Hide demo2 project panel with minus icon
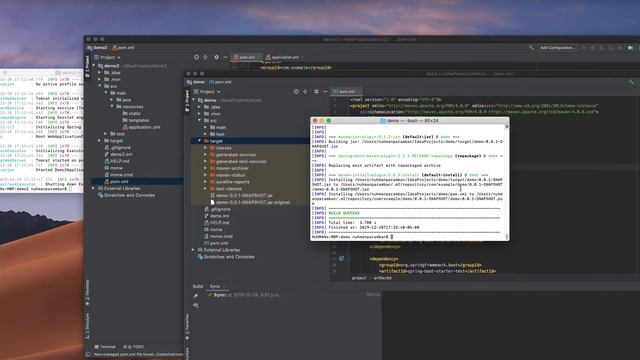 tap(225, 58)
